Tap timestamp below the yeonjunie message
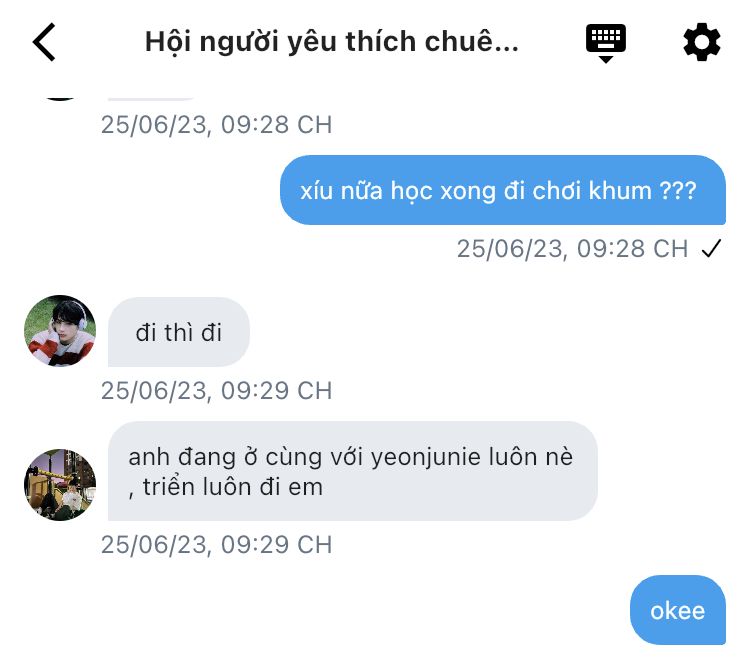This screenshot has width=750, height=657. [x=216, y=544]
